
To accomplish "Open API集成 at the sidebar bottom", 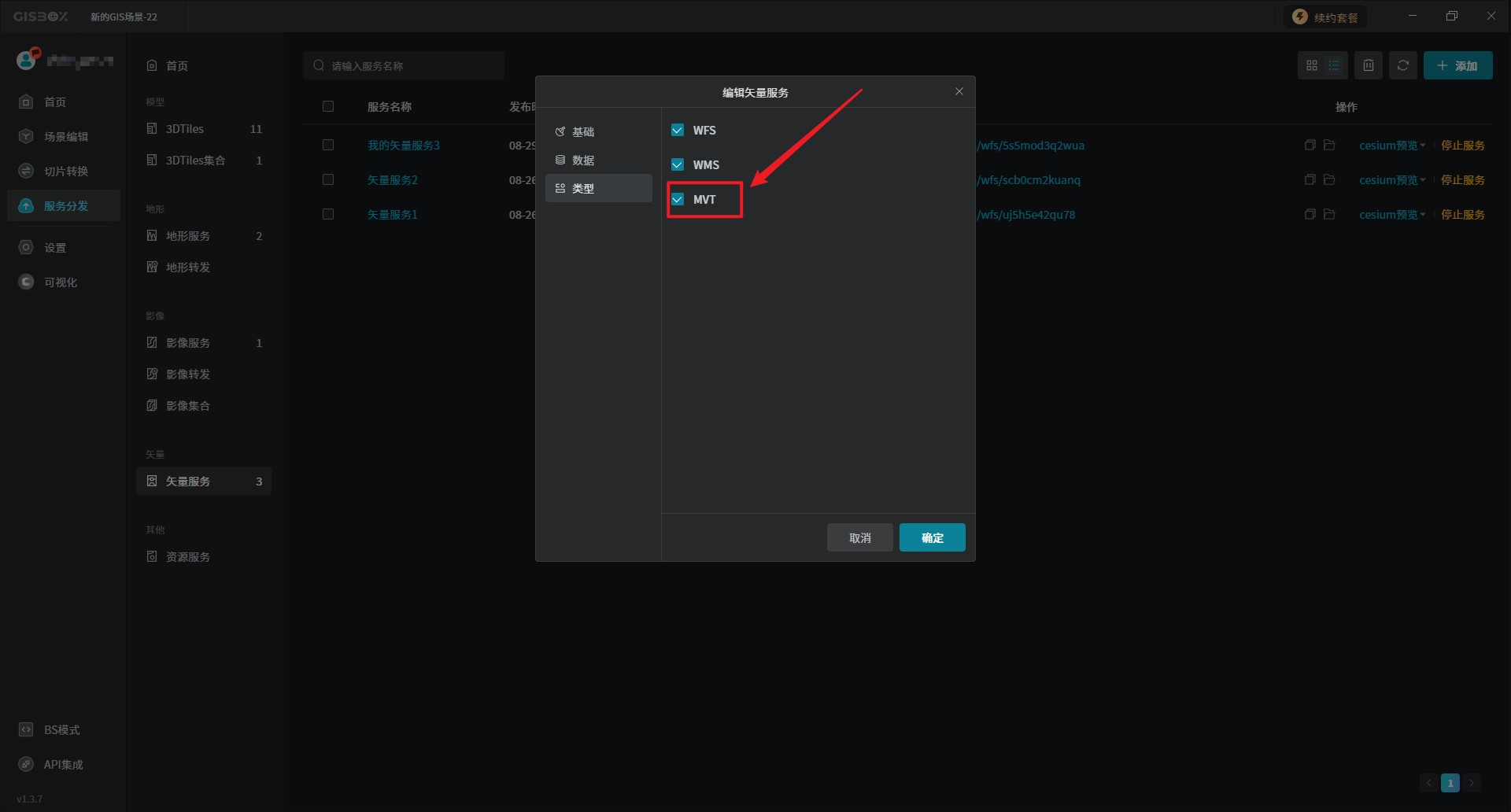I will [63, 764].
